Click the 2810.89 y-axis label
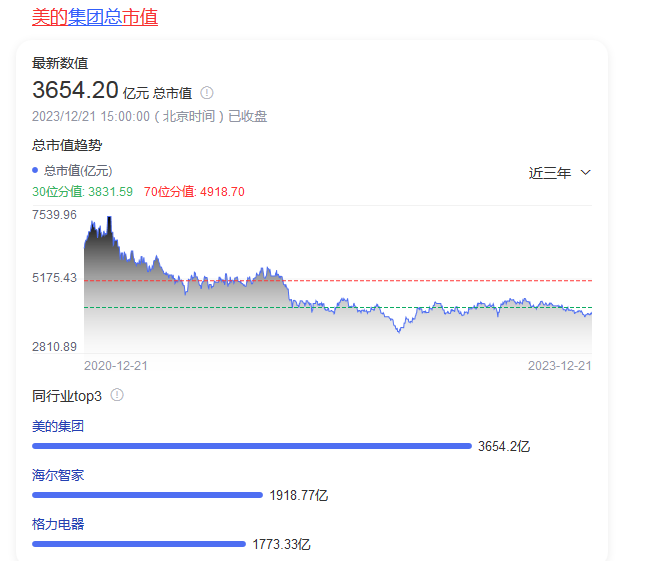The height and width of the screenshot is (561, 655). click(x=54, y=347)
